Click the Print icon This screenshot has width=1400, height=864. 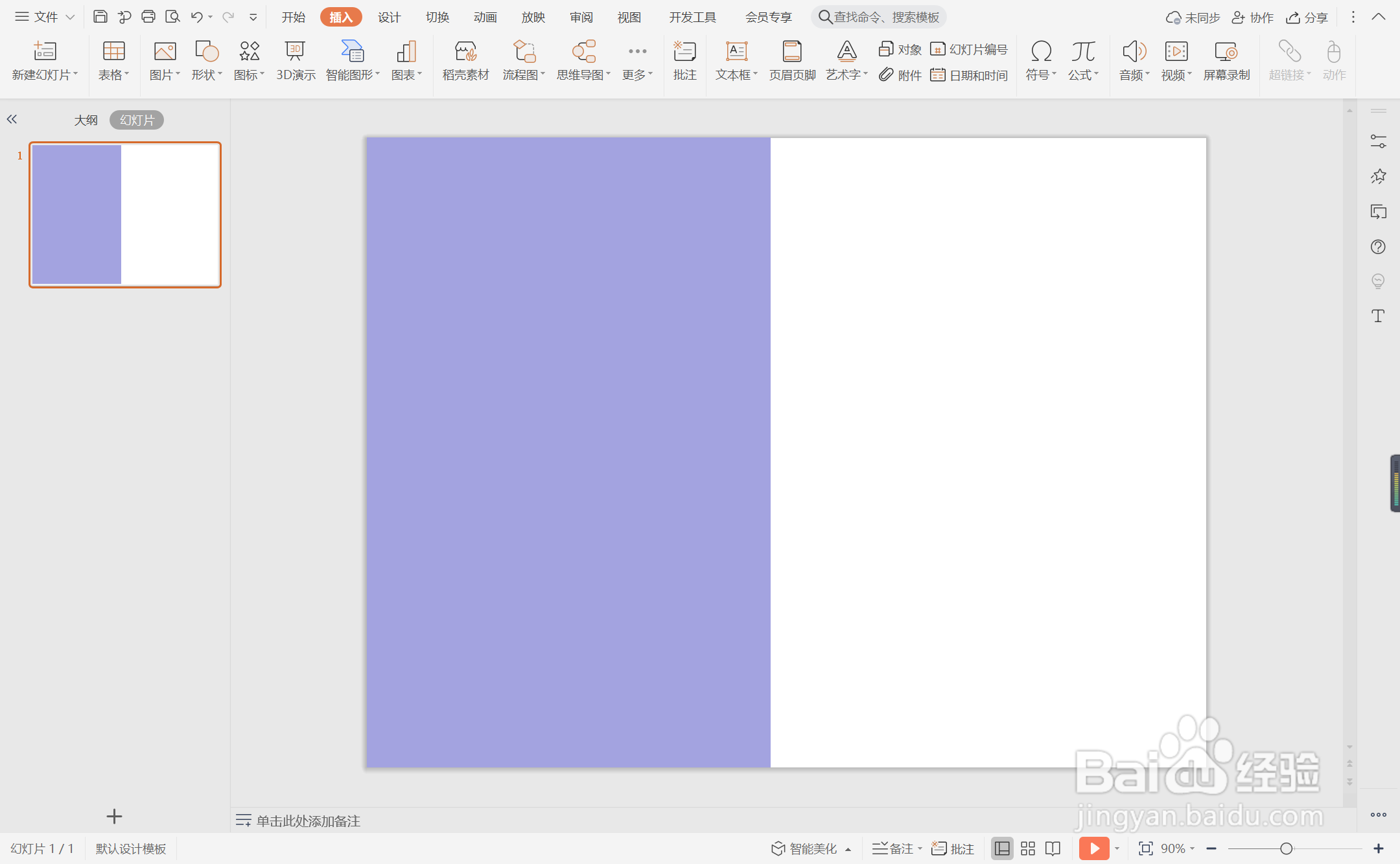coord(148,17)
